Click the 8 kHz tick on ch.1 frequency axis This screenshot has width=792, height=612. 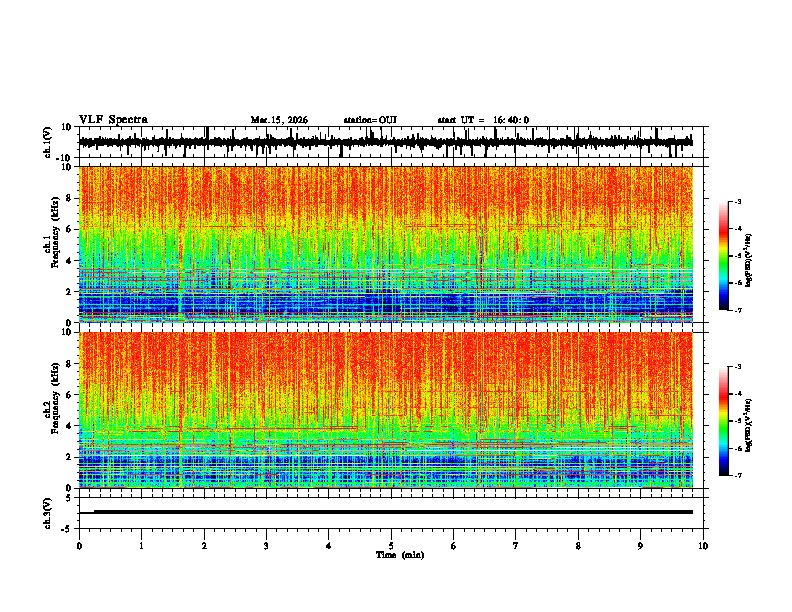pos(69,198)
